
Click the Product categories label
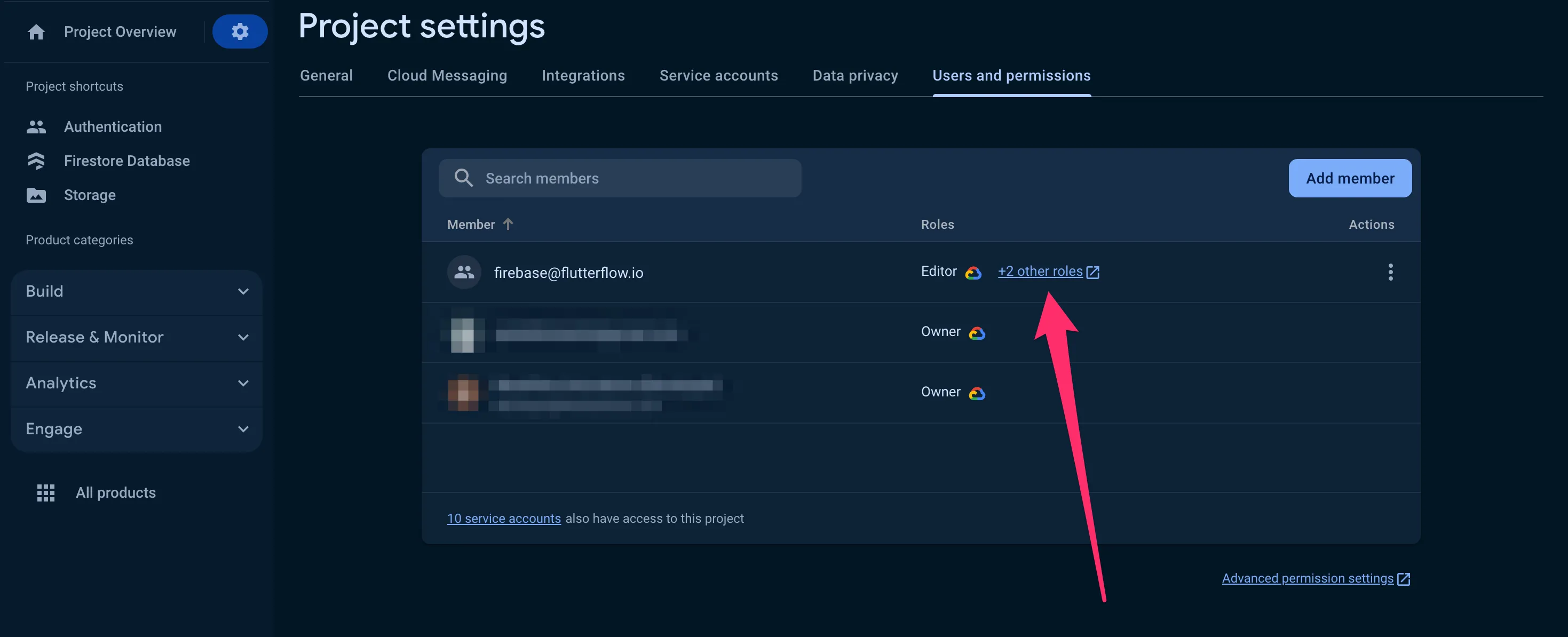(79, 240)
